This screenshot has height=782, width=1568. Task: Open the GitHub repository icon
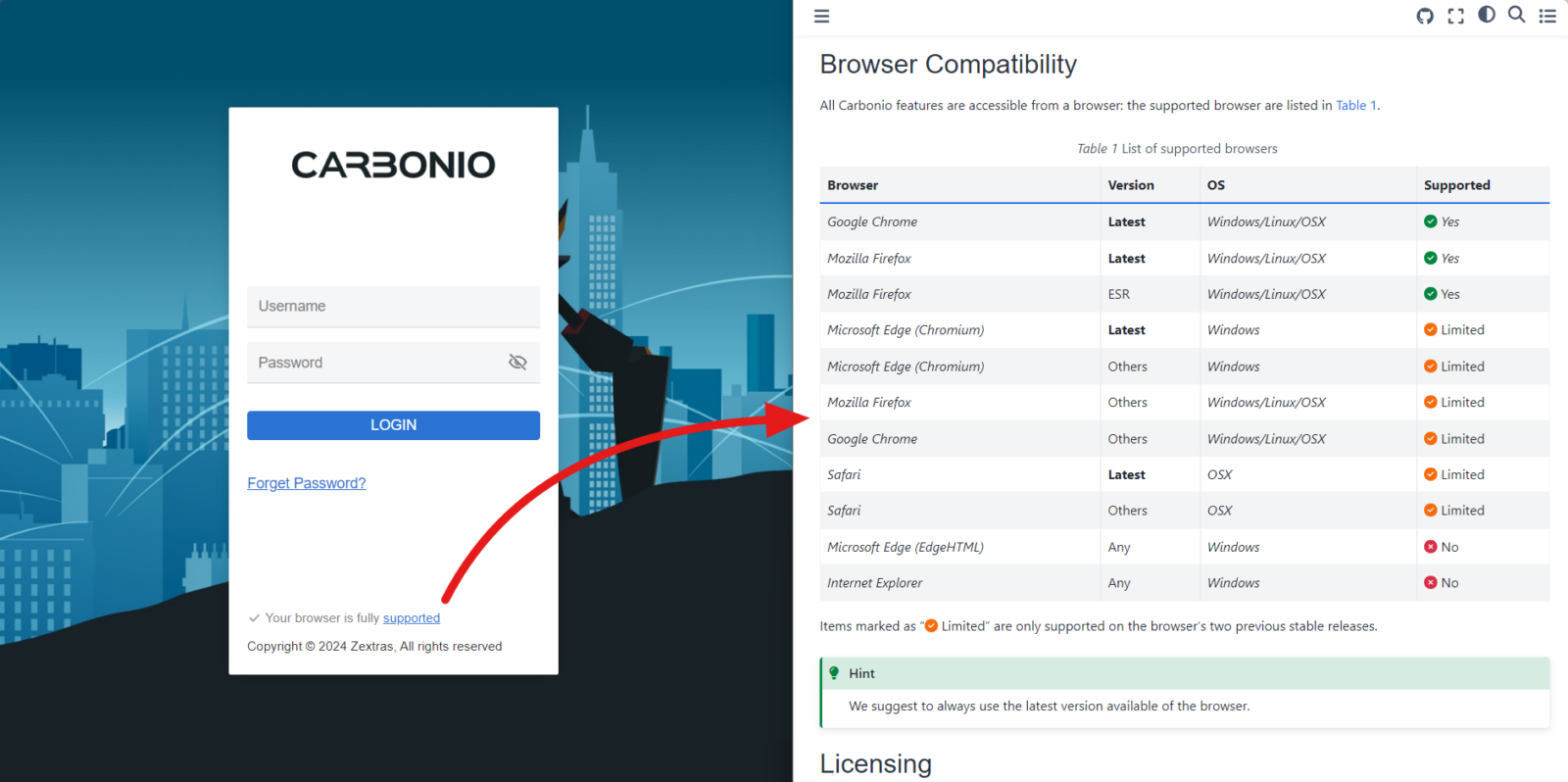point(1425,16)
